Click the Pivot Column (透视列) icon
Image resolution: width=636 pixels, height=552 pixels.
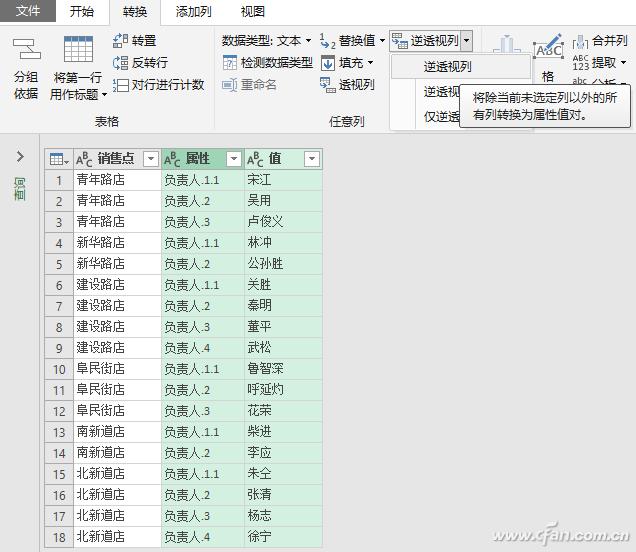[328, 85]
